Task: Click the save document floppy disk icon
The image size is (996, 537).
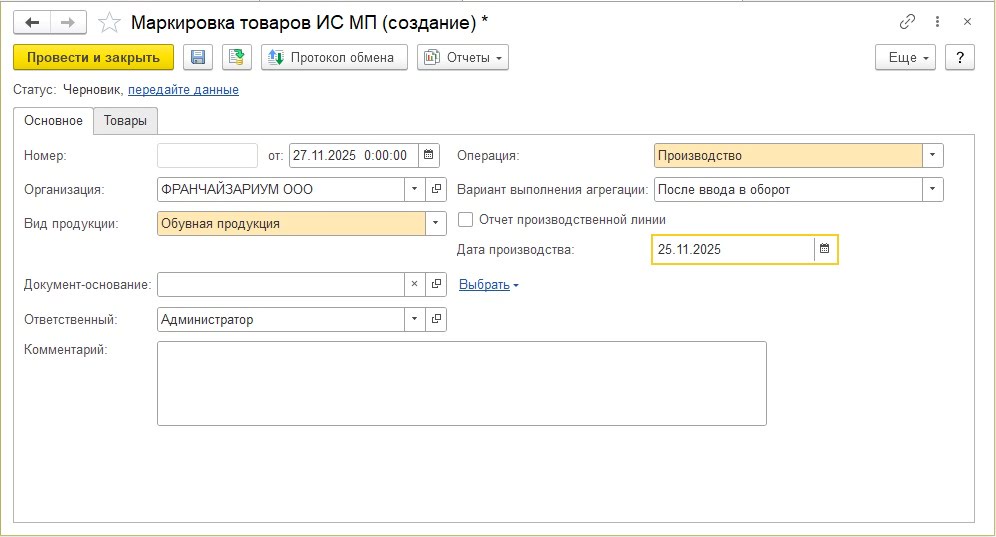Action: (x=198, y=58)
